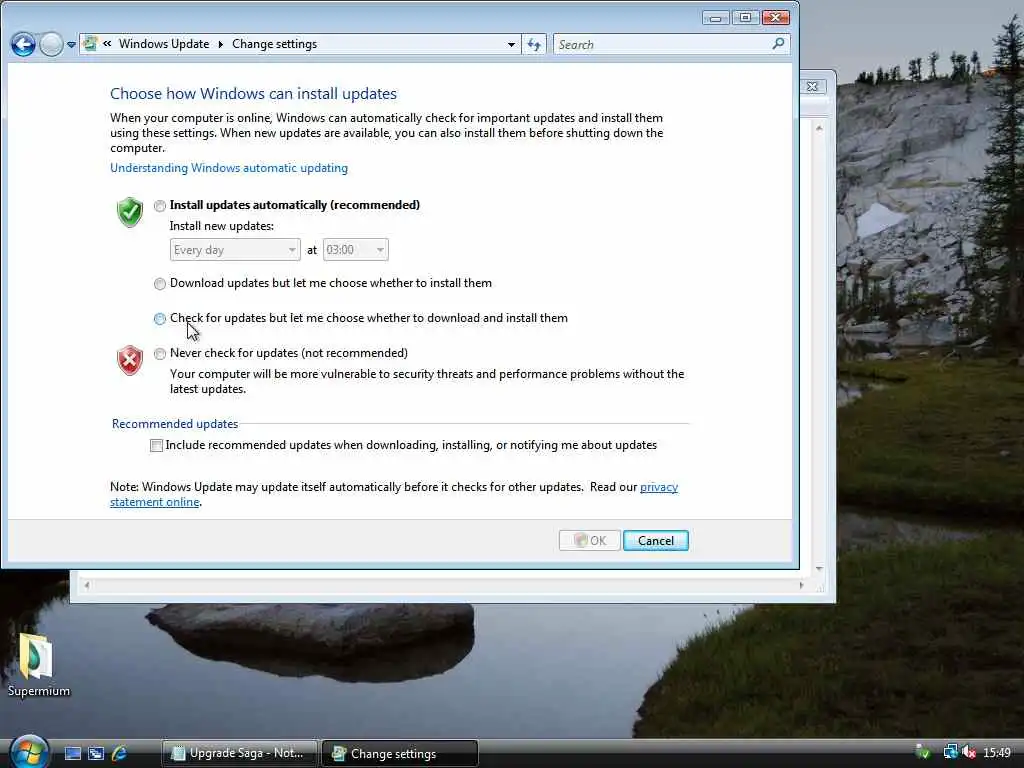Screen dimensions: 1024x768
Task: Close the background window behind Change settings
Action: click(812, 86)
